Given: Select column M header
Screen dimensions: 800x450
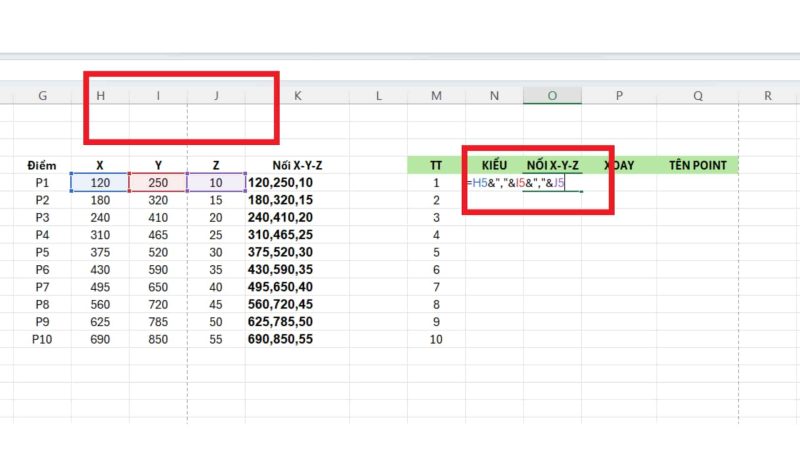Looking at the screenshot, I should pos(436,95).
